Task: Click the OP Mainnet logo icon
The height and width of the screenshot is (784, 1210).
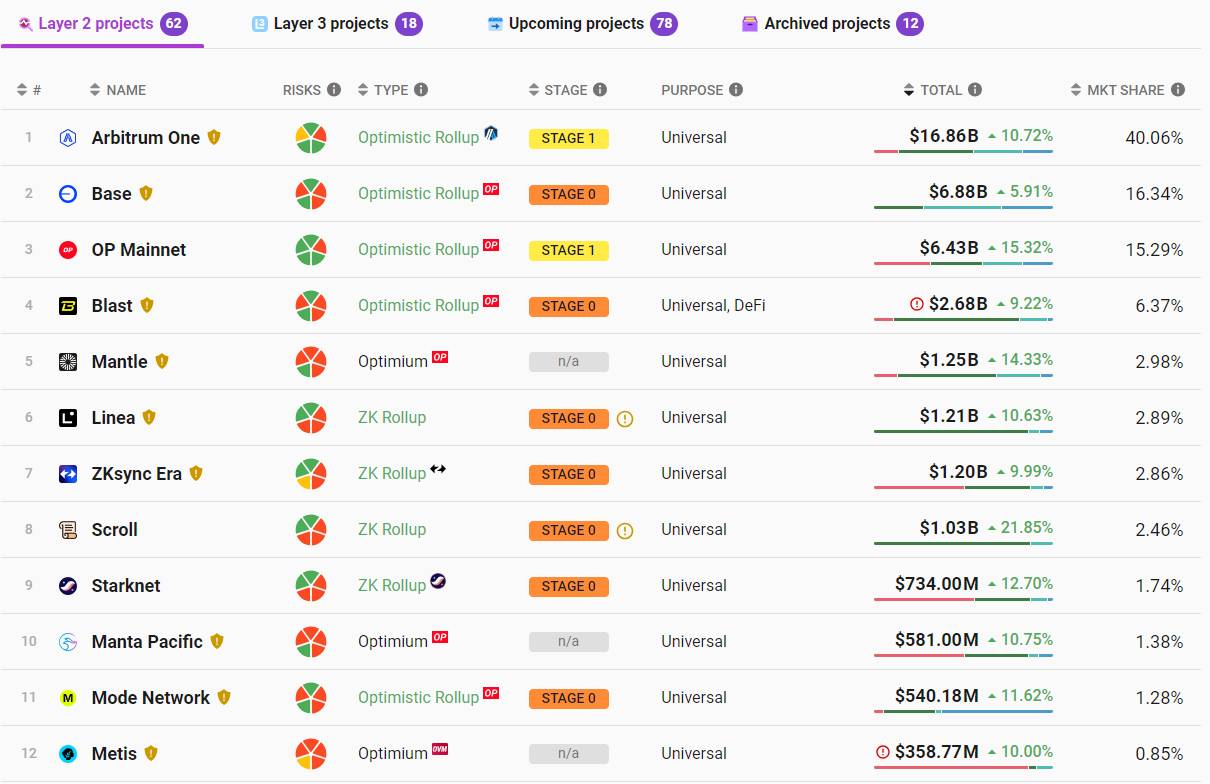Action: pyautogui.click(x=68, y=250)
